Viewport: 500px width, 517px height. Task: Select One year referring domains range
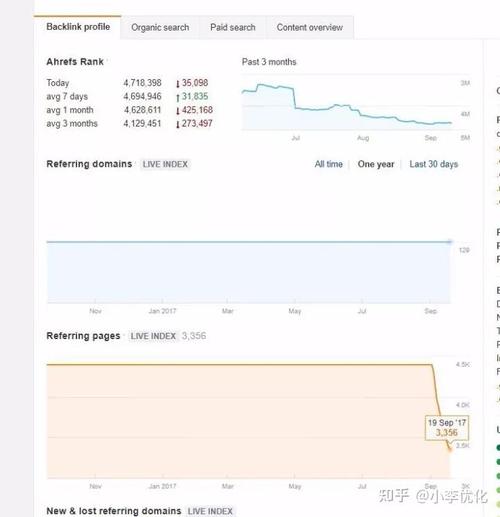point(376,164)
